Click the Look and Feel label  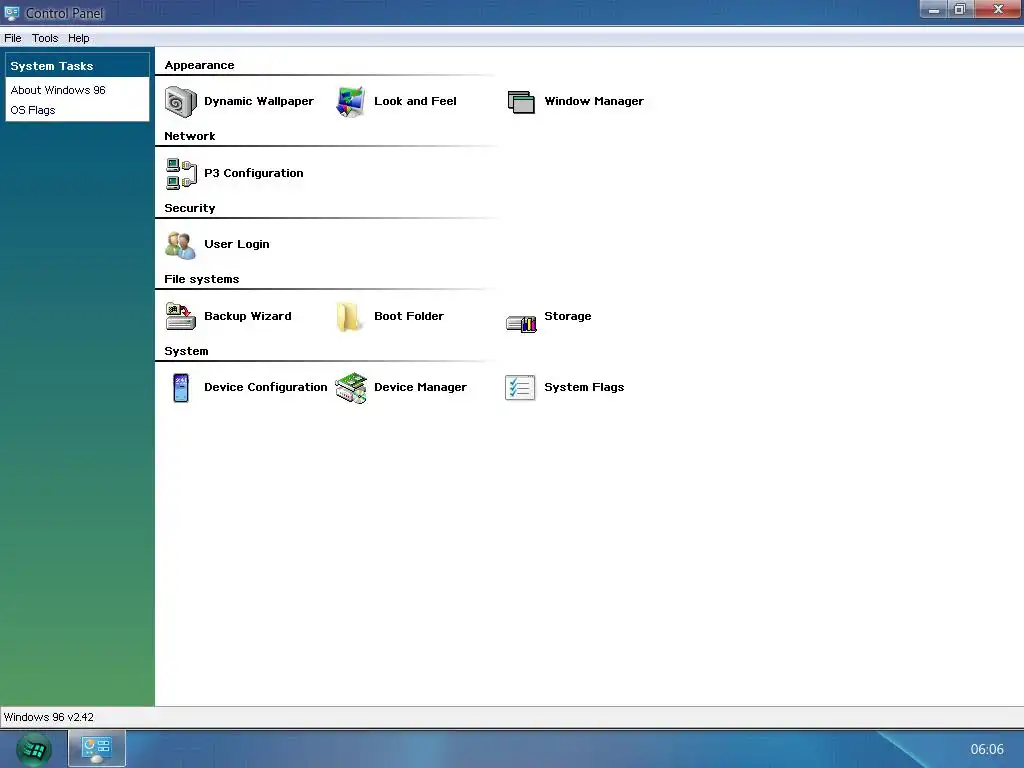415,101
